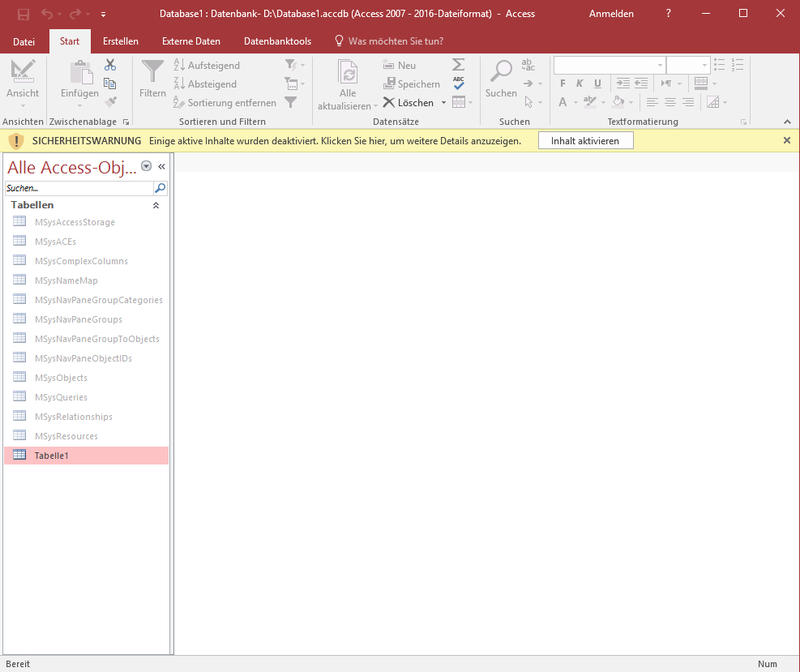The width and height of the screenshot is (800, 672).
Task: Click Neu record button
Action: pyautogui.click(x=399, y=65)
